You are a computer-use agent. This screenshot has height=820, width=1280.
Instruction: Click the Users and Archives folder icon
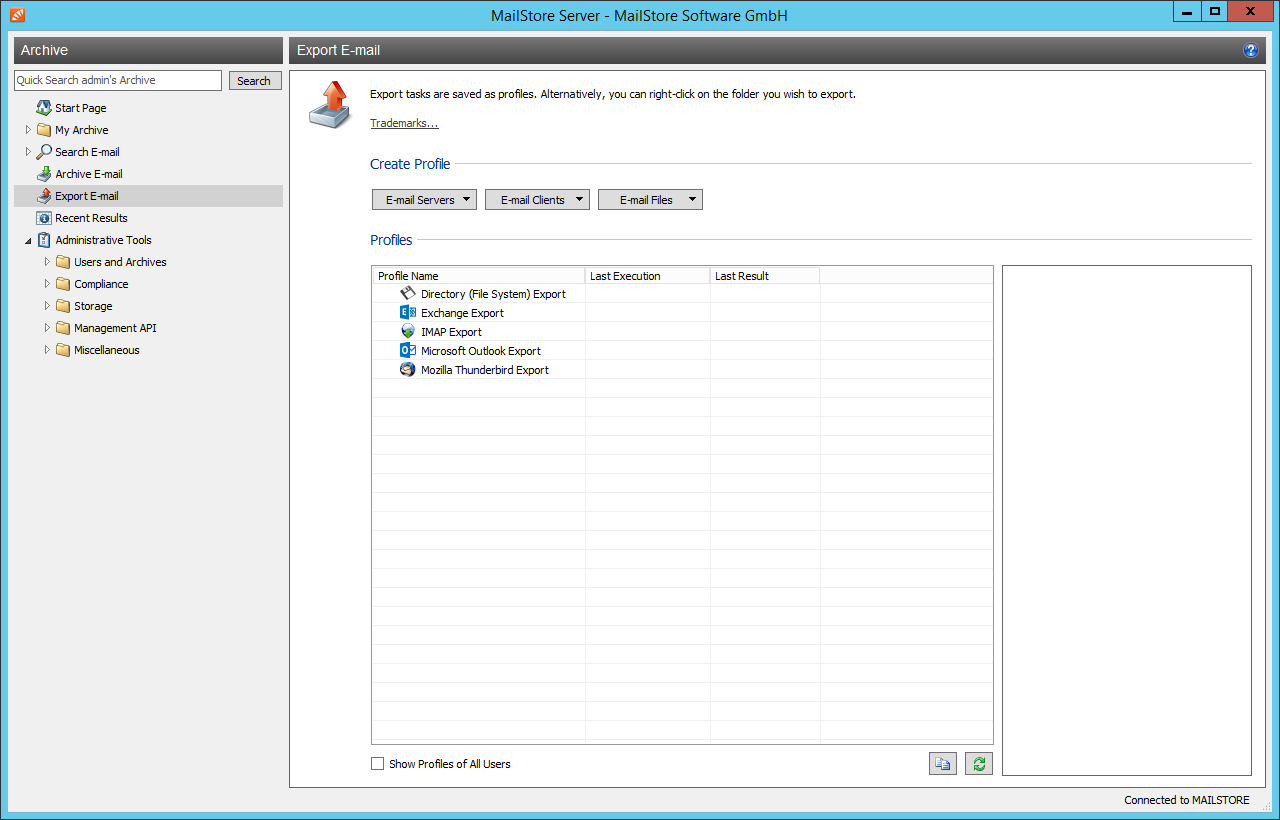click(63, 262)
